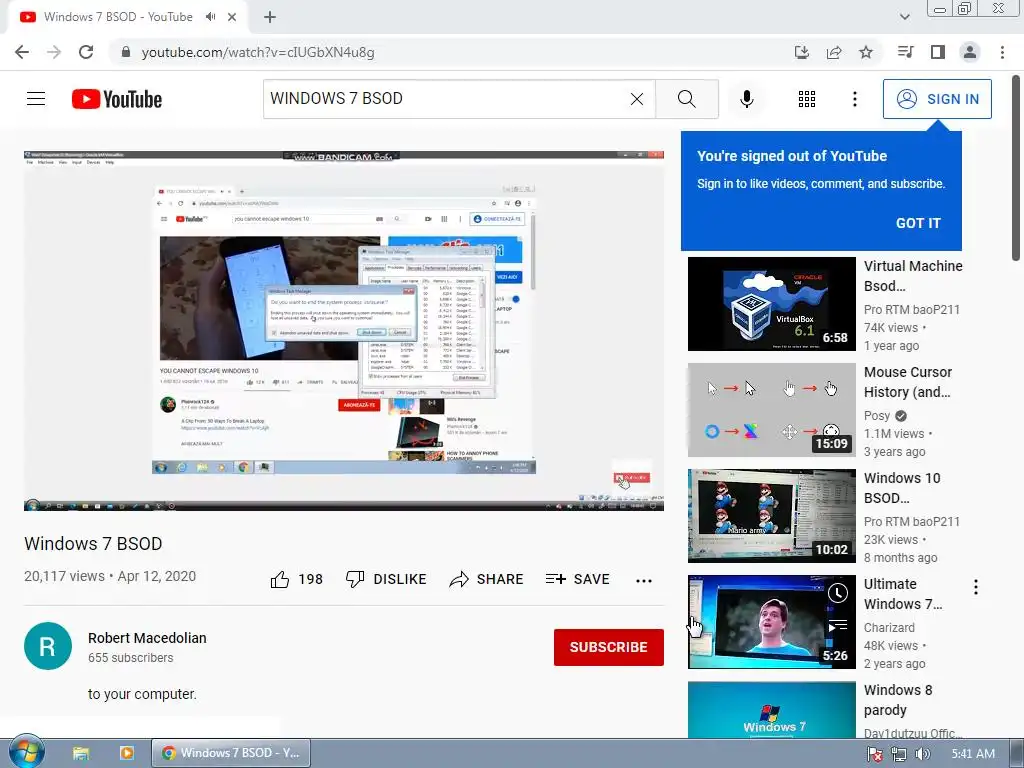Dismiss the sign-in tip with GOT IT
The image size is (1024, 768).
point(918,223)
